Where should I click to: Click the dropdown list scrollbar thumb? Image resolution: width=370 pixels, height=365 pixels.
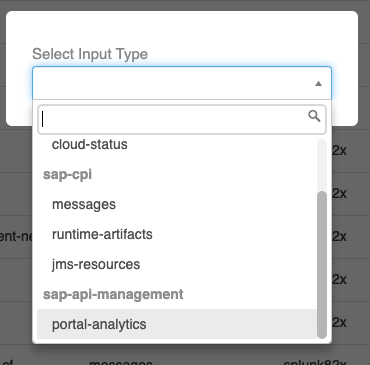coord(322,265)
